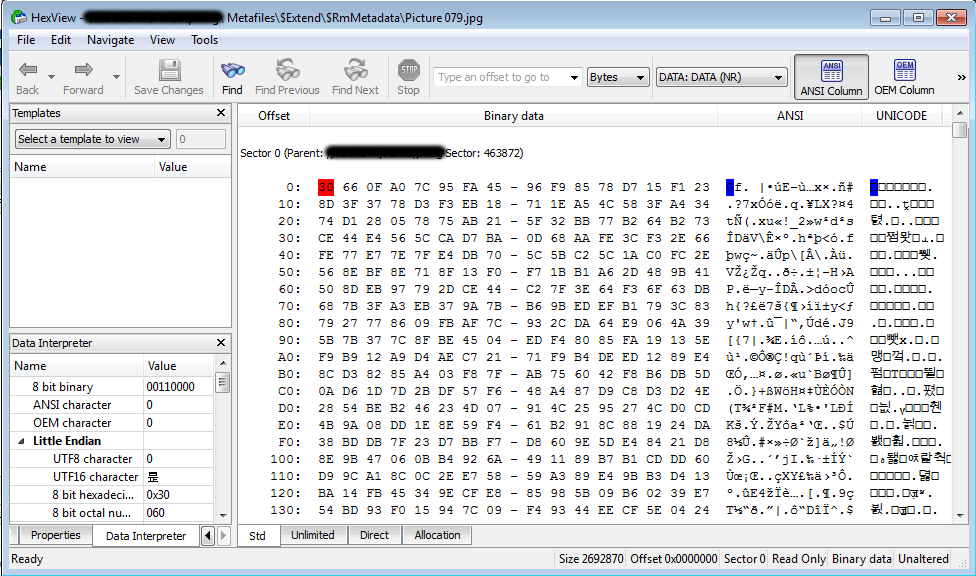Viewport: 976px width, 576px height.
Task: Click the UNICODE column header
Action: pos(901,116)
